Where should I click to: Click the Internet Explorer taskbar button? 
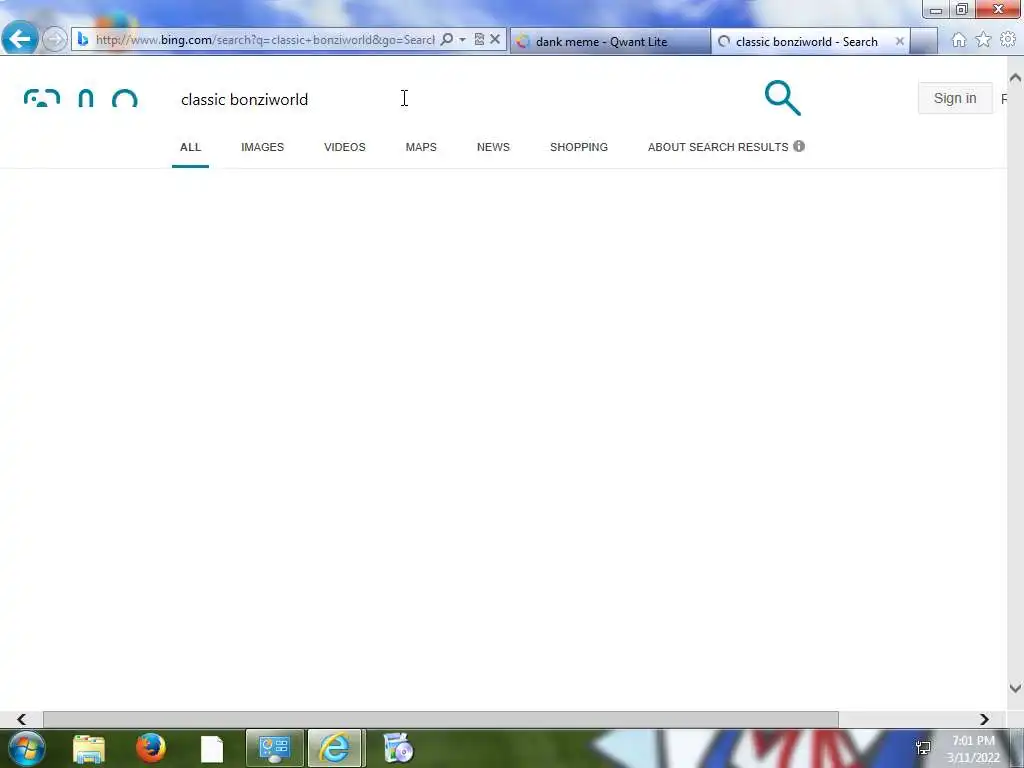(336, 748)
